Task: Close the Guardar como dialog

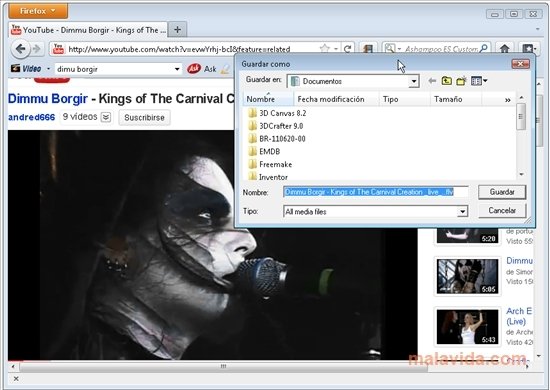Action: coord(521,64)
